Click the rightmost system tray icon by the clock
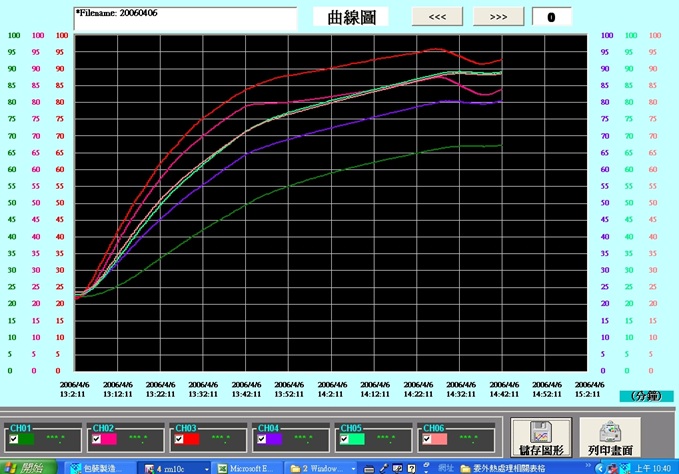 625,468
